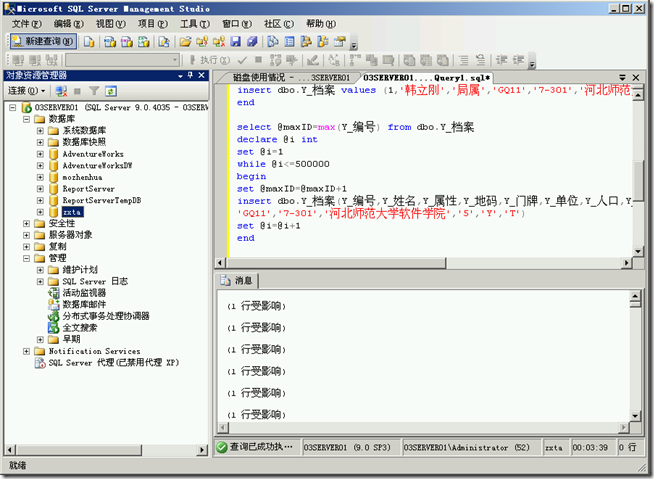Screen dimensions: 654x479
Task: Open the 文件 file menu
Action: (x=27, y=24)
